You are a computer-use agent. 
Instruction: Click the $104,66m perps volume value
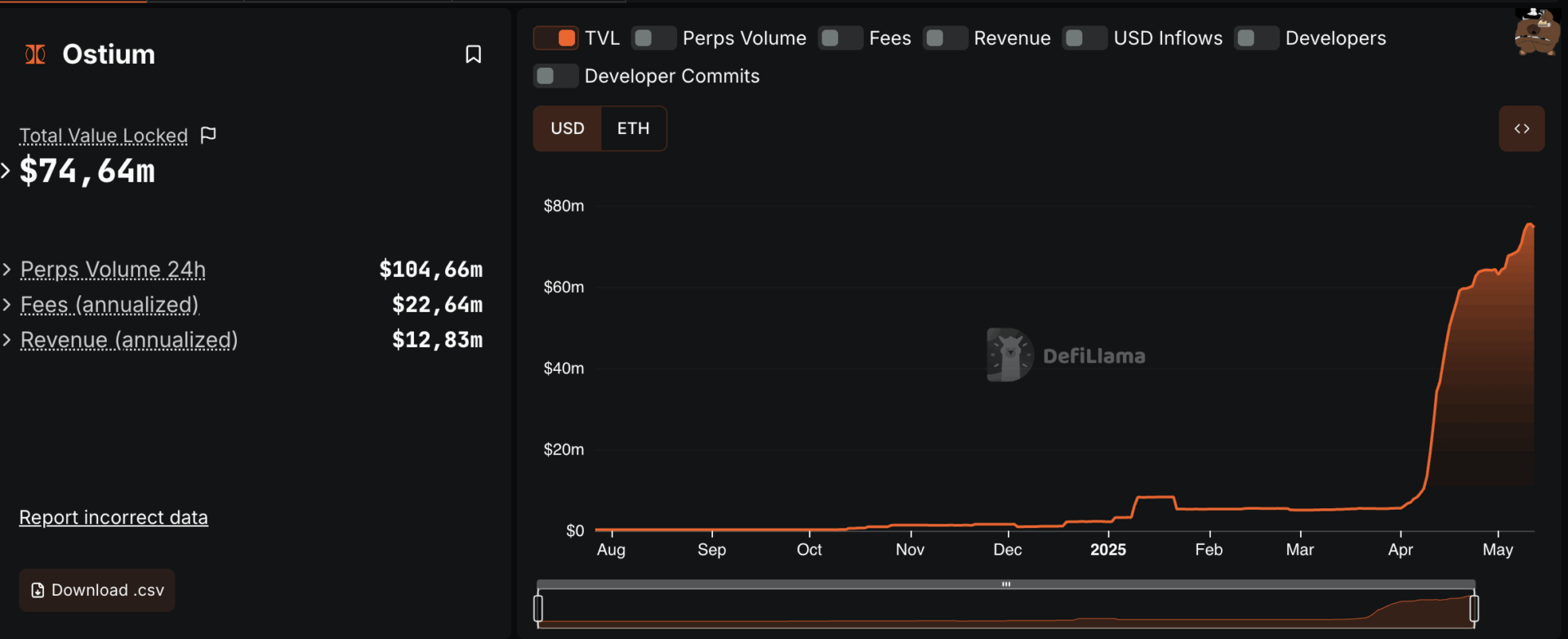pos(431,270)
